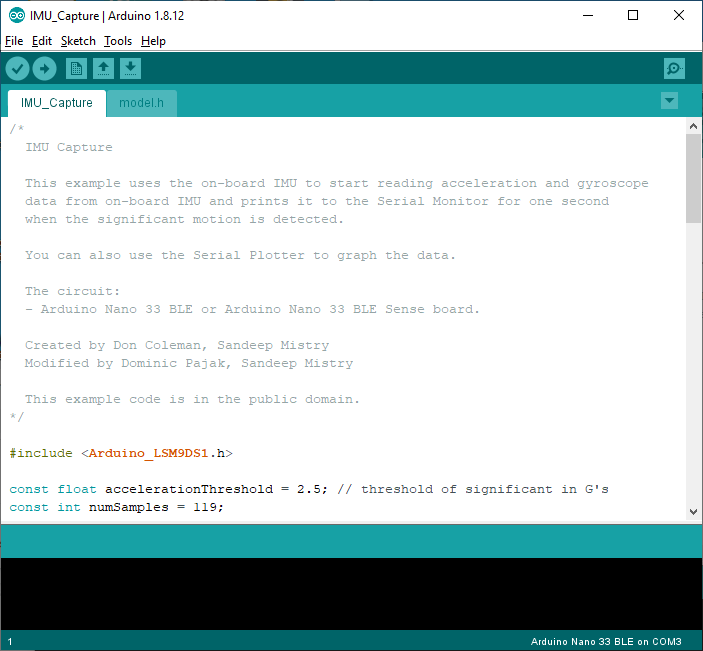The image size is (703, 651).
Task: Click 'You can also use the Serial Plotter' line
Action: [x=240, y=255]
